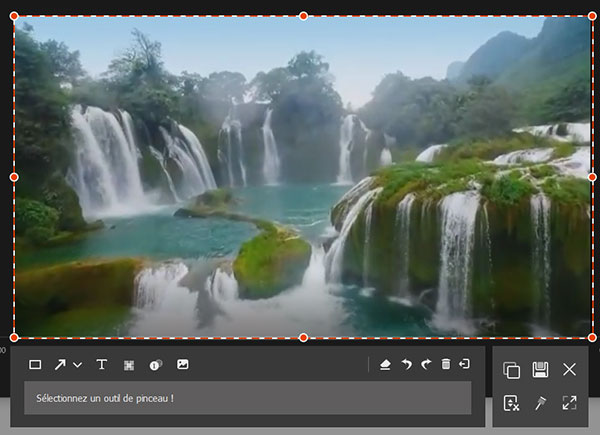Select the Text tool

(x=101, y=365)
